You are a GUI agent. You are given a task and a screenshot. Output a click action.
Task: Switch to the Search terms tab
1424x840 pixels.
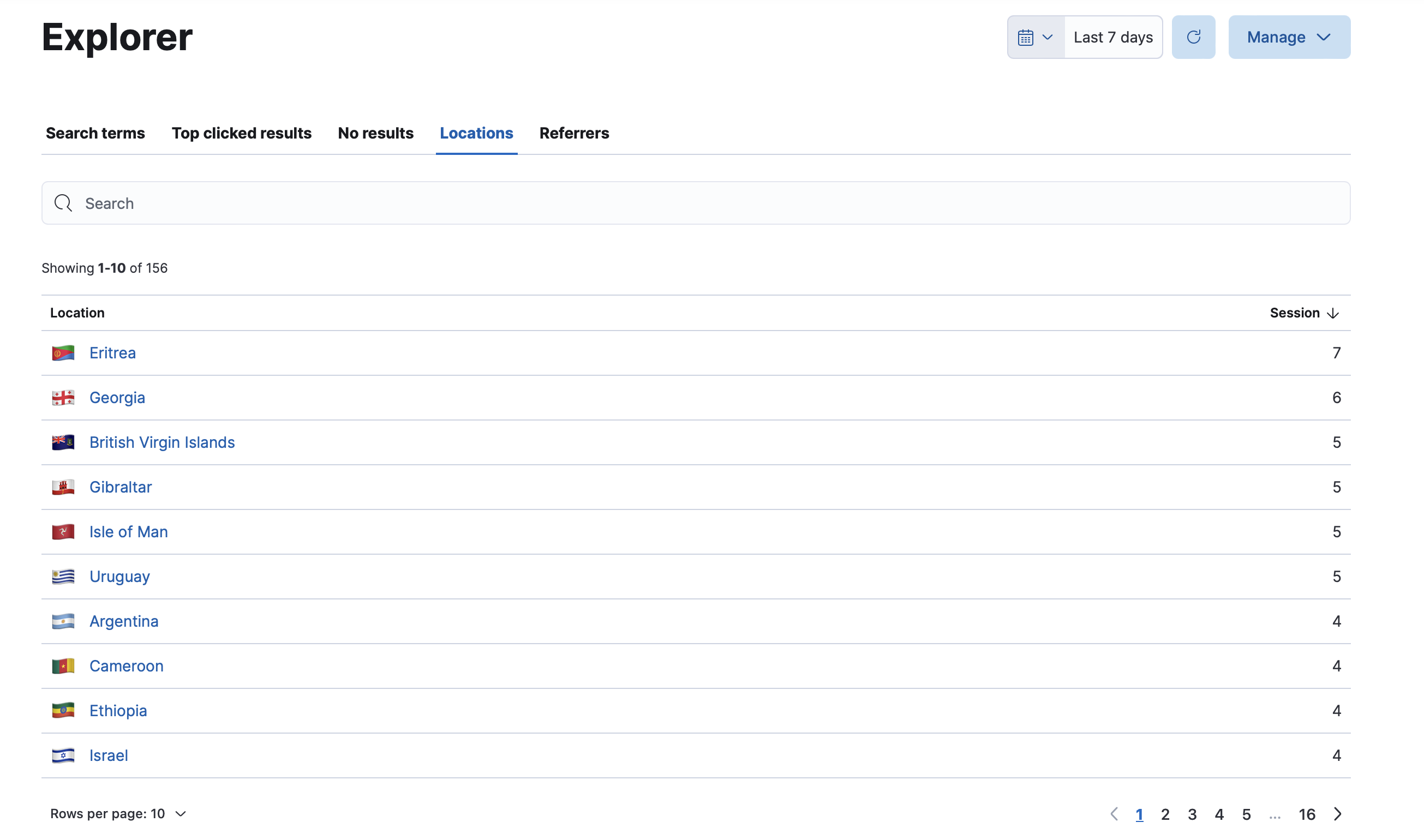(x=95, y=133)
